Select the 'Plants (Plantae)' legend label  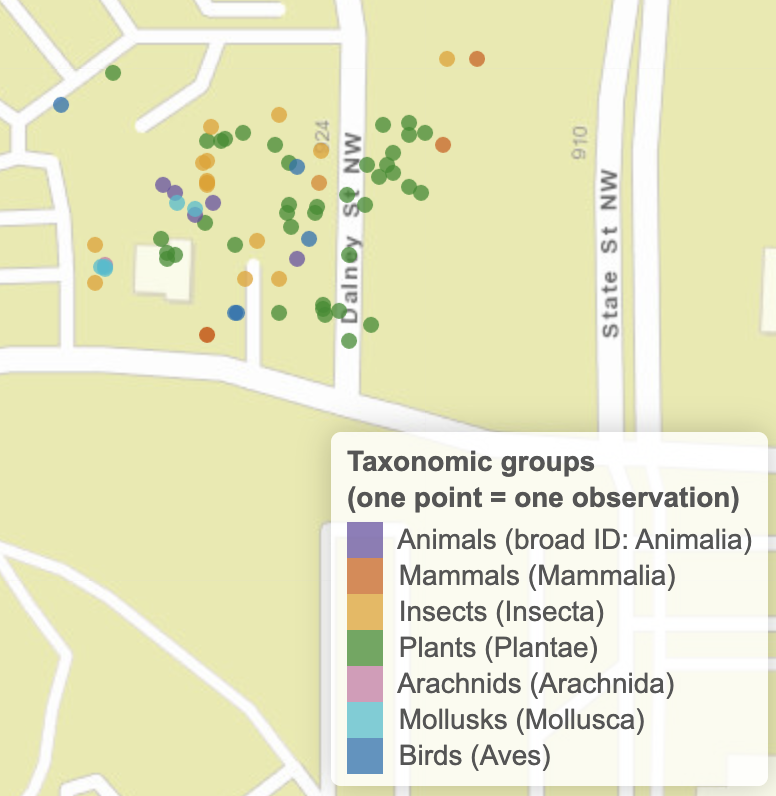tap(498, 648)
